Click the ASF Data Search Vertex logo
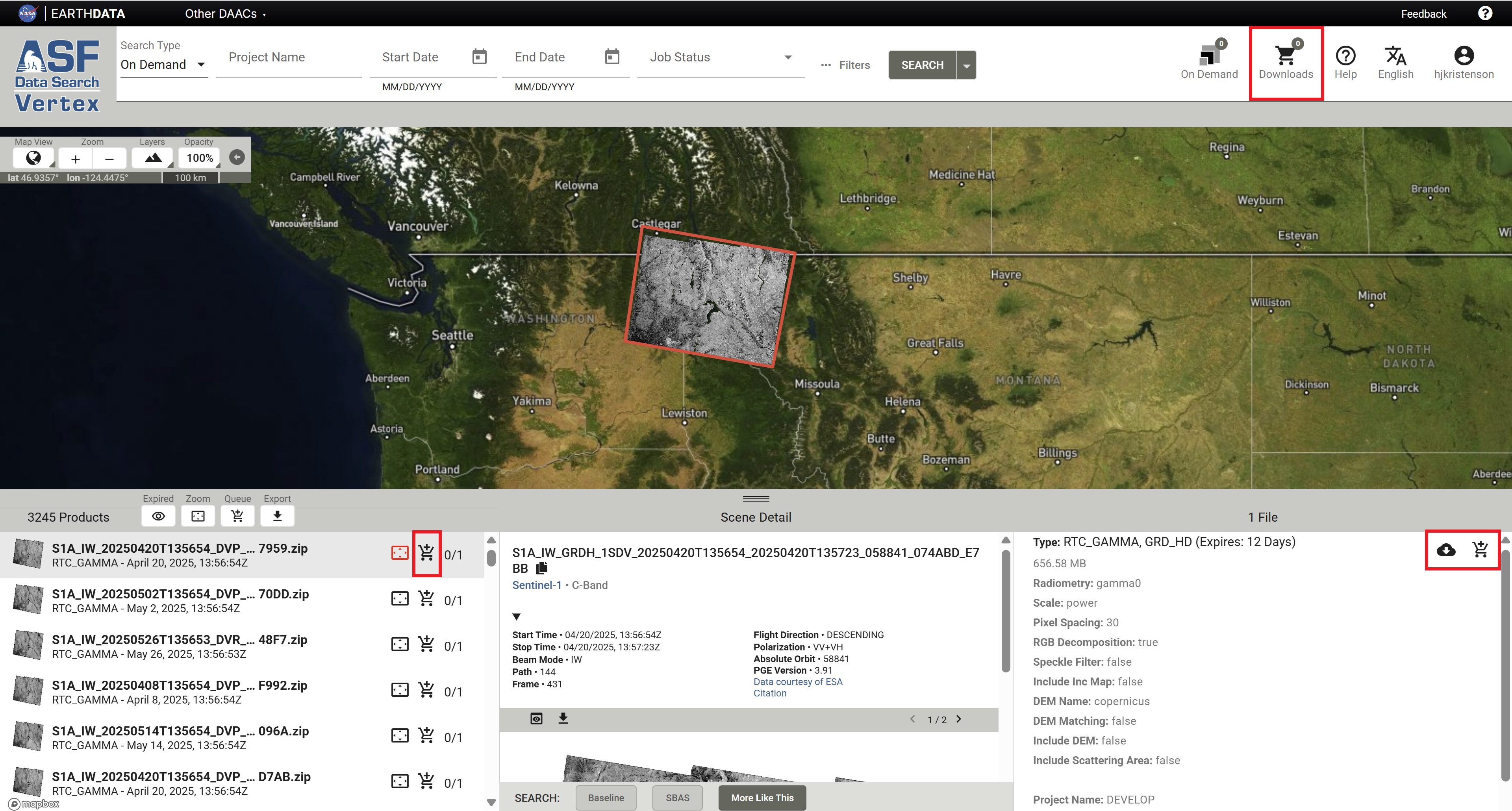This screenshot has width=1512, height=811. pyautogui.click(x=57, y=76)
